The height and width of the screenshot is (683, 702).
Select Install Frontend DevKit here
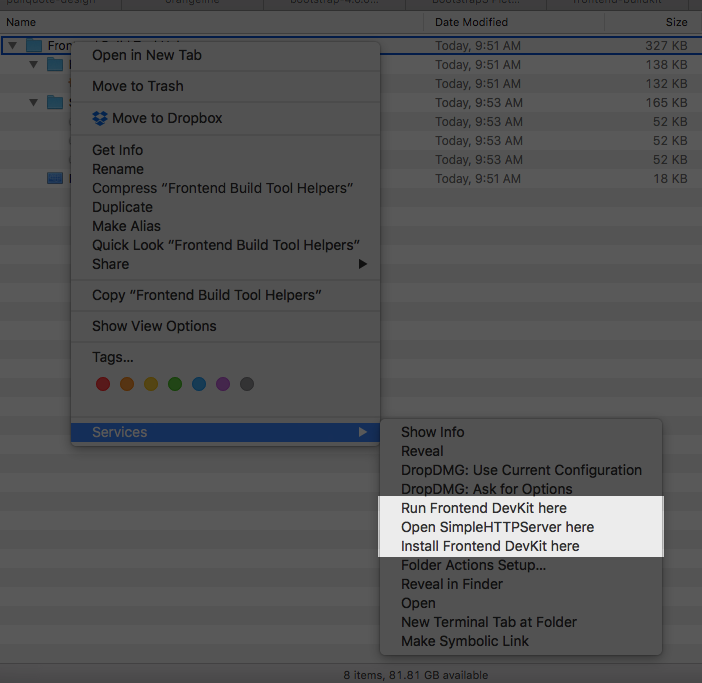point(521,546)
